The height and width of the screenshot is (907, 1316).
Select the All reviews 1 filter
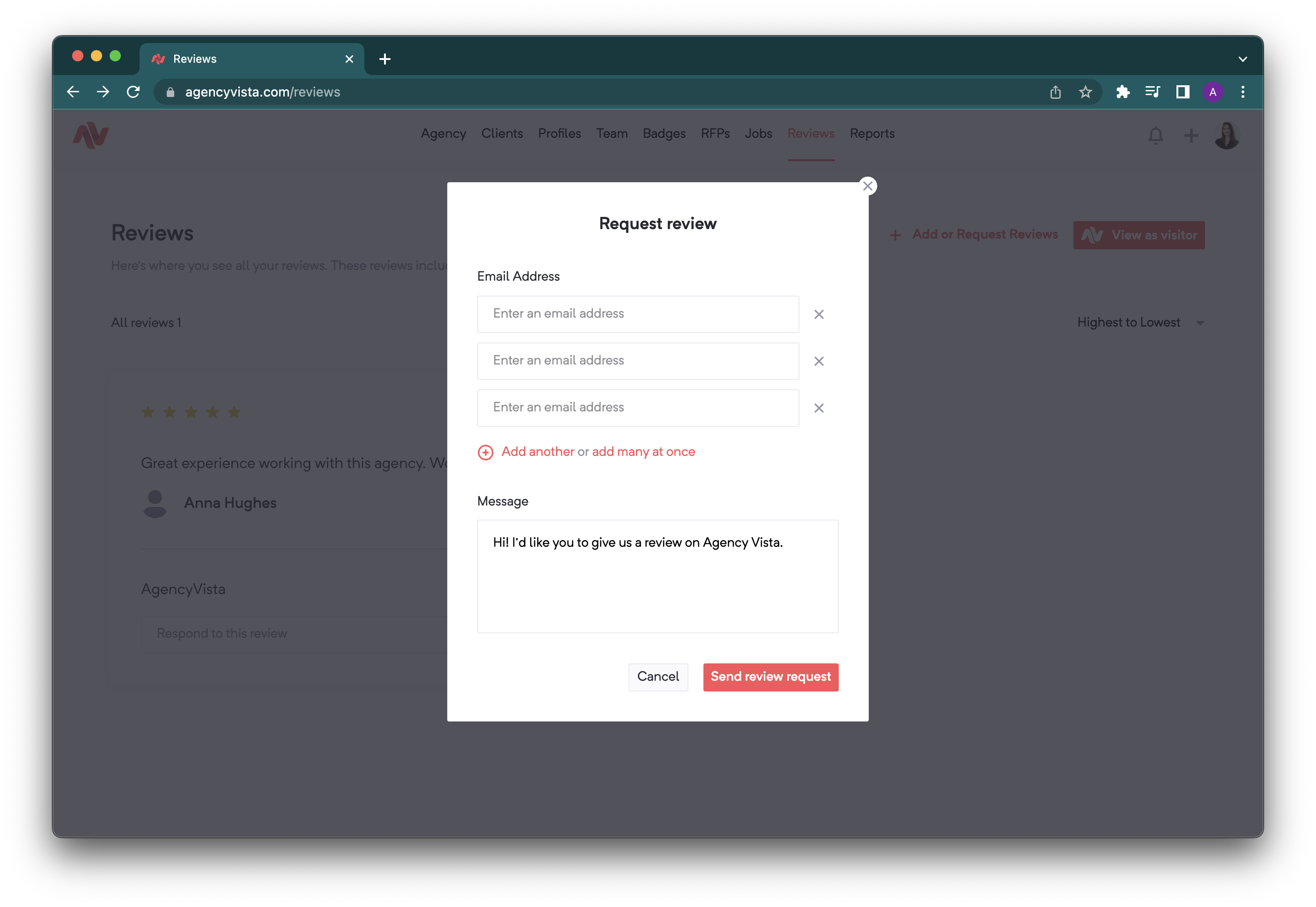tap(146, 322)
